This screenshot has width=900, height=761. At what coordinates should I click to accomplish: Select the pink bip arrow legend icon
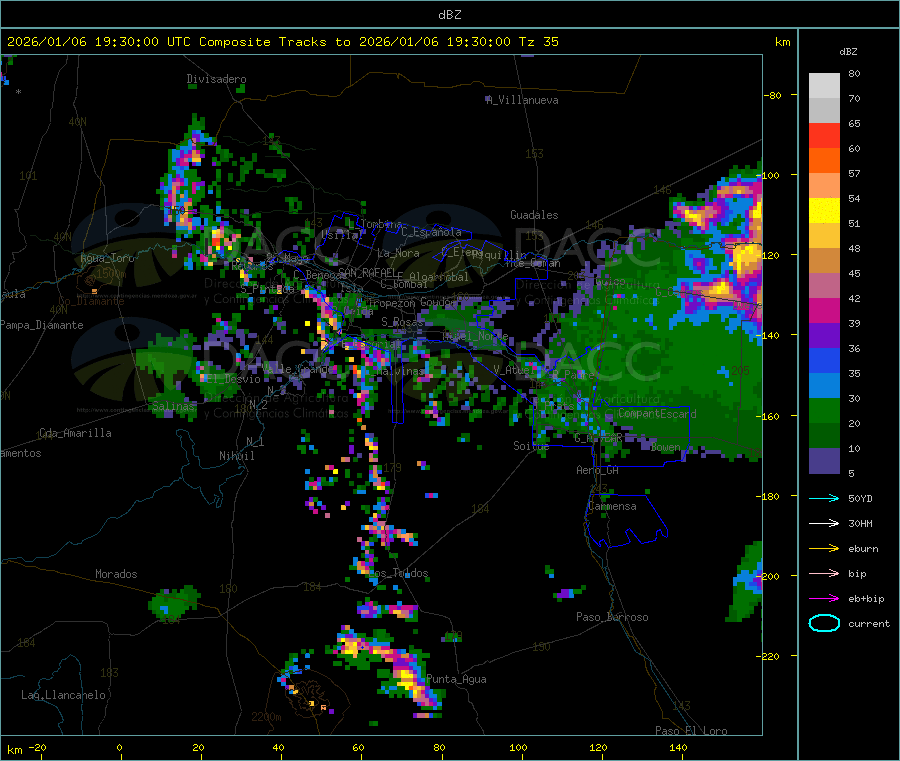tap(824, 573)
